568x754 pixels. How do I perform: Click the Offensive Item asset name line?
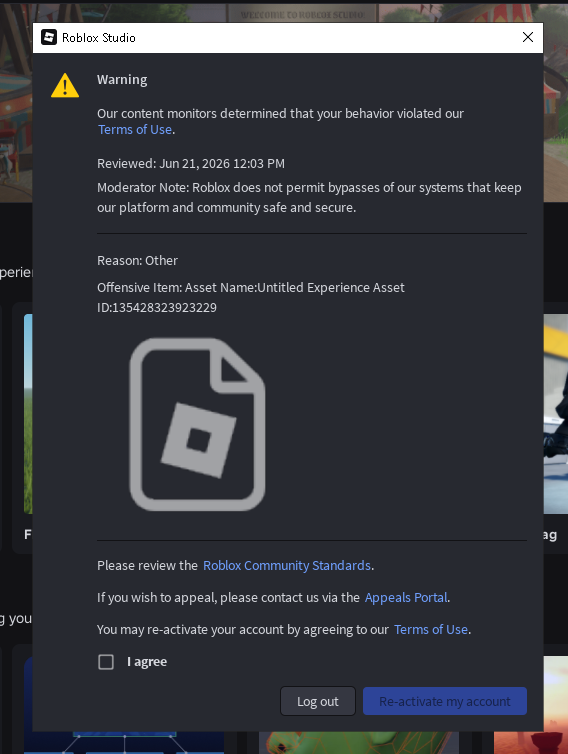click(251, 288)
